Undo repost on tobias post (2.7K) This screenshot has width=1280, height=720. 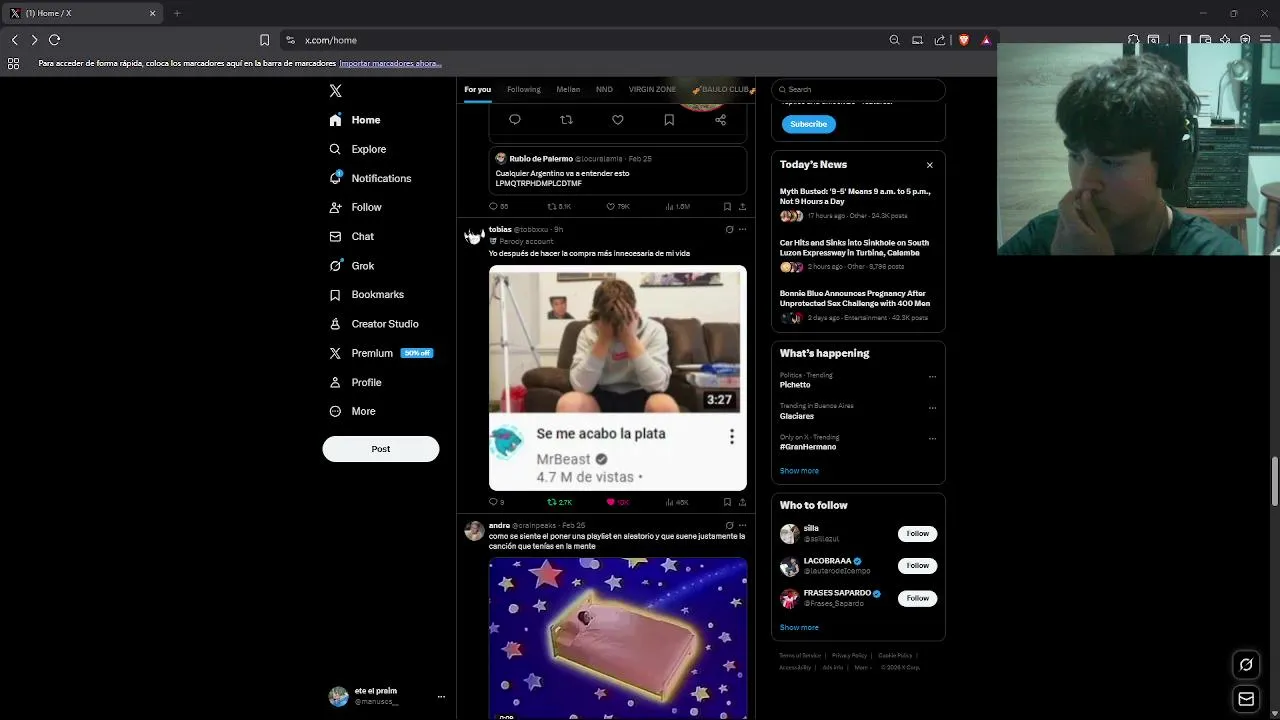[559, 502]
